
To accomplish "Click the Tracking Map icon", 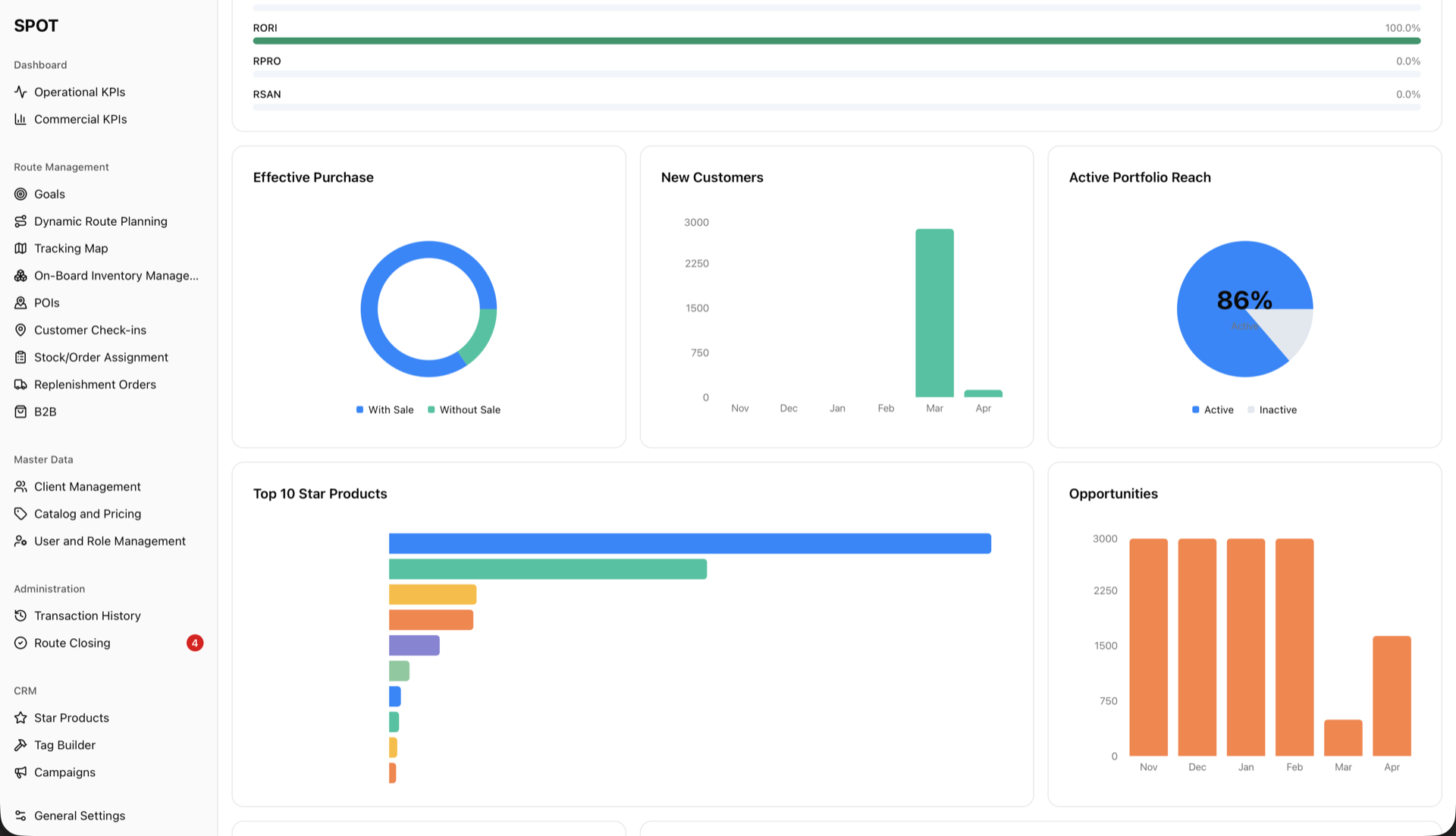I will pyautogui.click(x=20, y=249).
